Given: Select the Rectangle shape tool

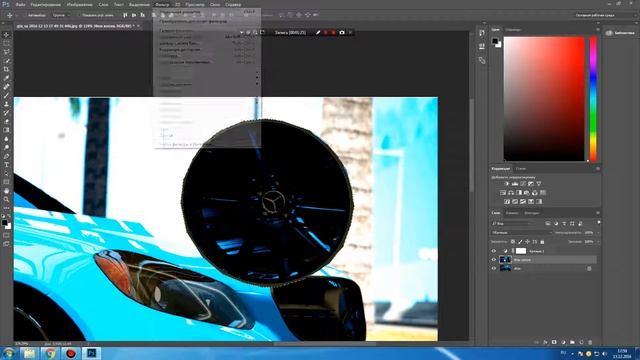Looking at the screenshot, I should tap(6, 182).
